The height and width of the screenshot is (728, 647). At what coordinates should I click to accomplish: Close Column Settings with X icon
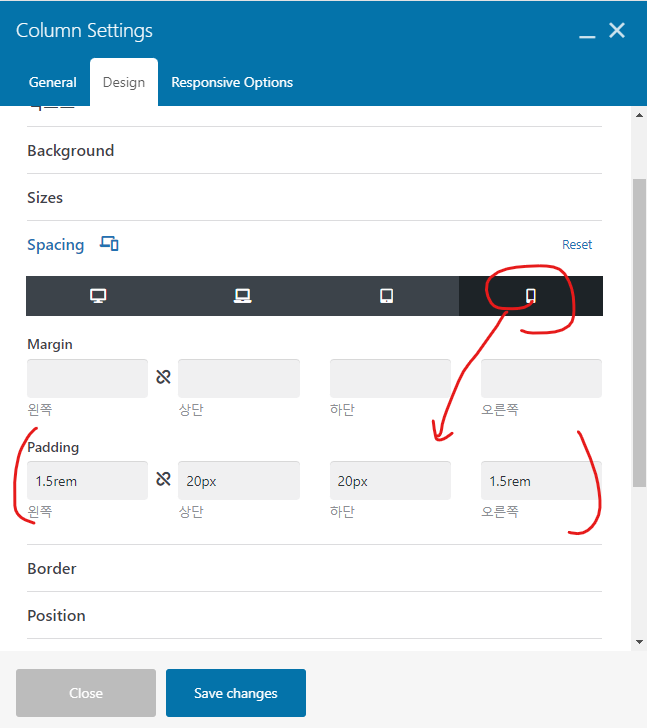(617, 31)
